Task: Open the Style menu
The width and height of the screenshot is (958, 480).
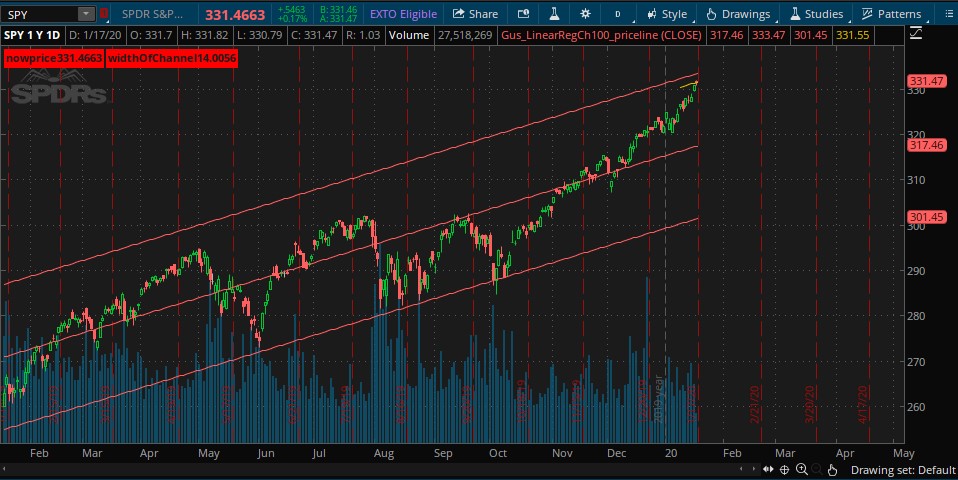Action: point(667,13)
